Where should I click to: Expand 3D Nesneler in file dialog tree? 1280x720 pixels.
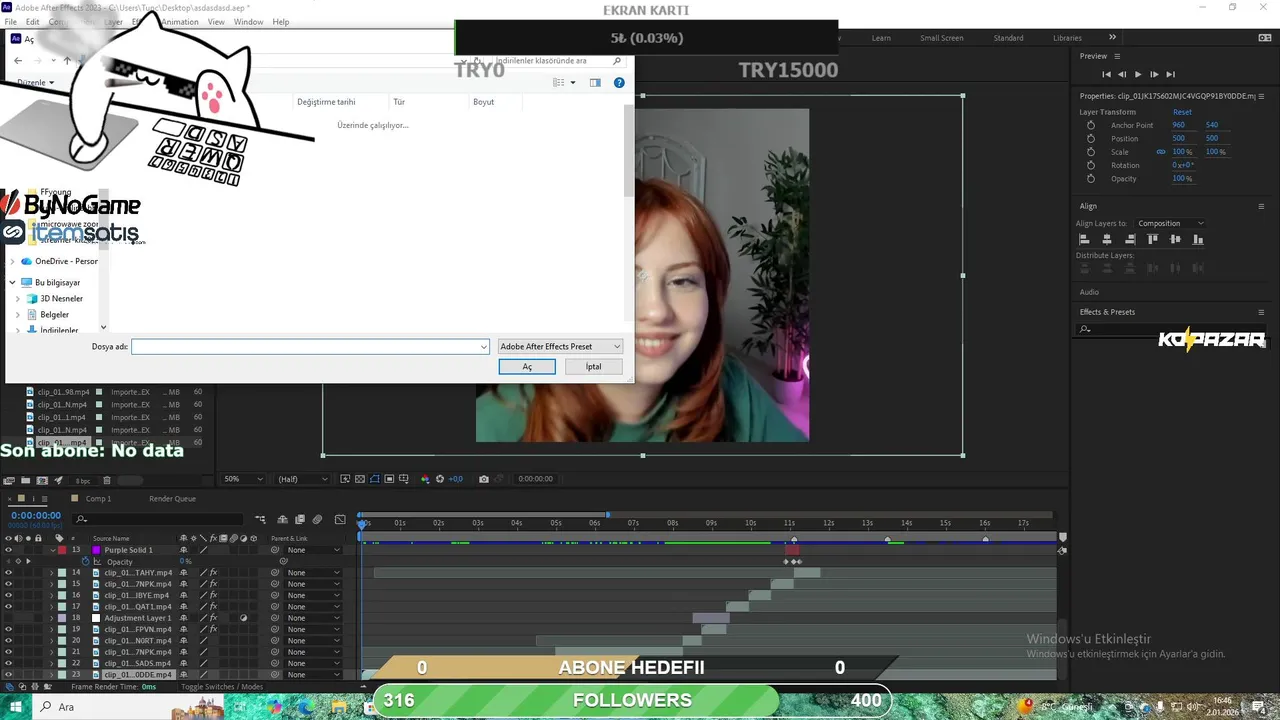pos(18,299)
